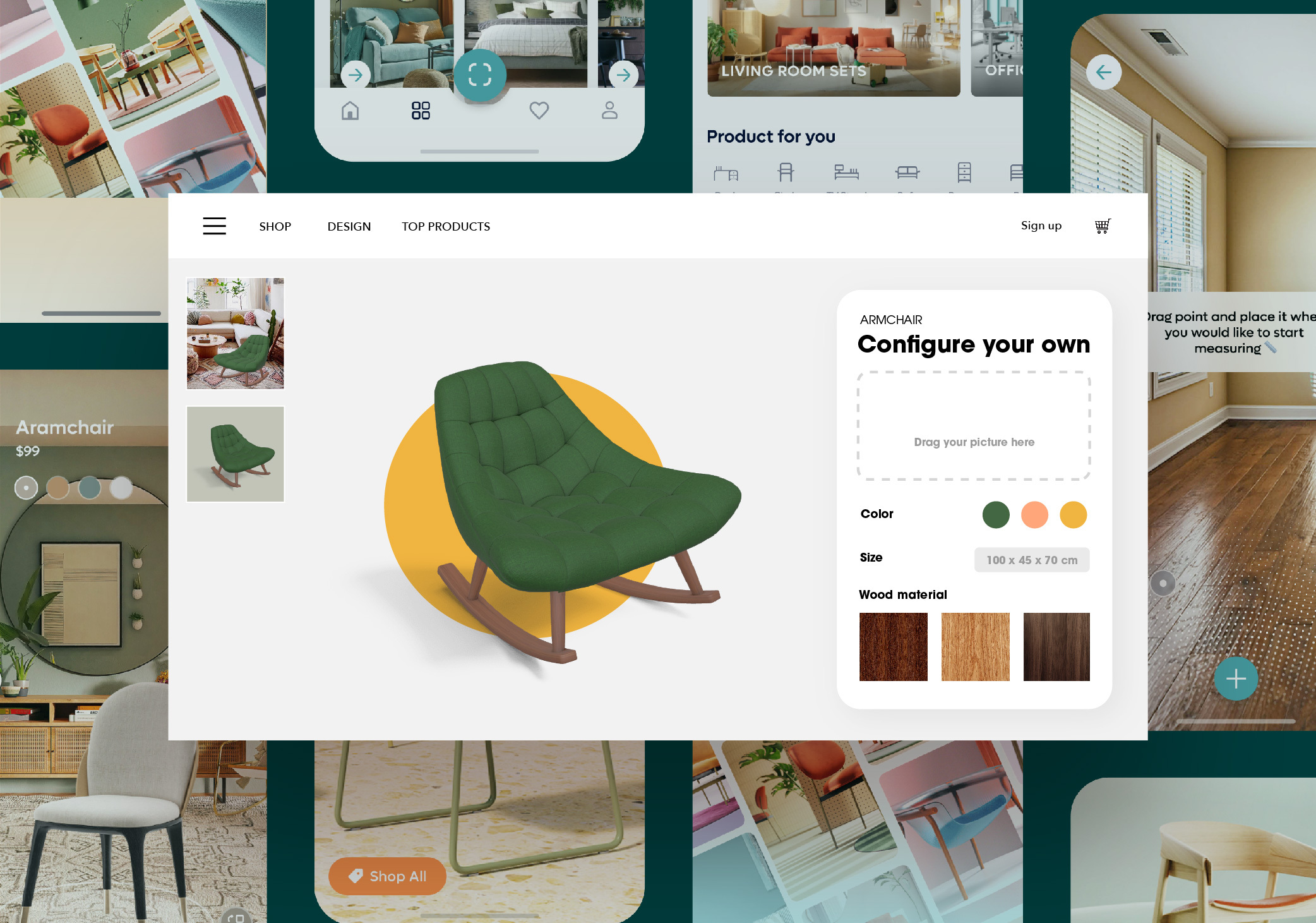This screenshot has width=1316, height=923.
Task: Select the green color swatch
Action: (x=996, y=514)
